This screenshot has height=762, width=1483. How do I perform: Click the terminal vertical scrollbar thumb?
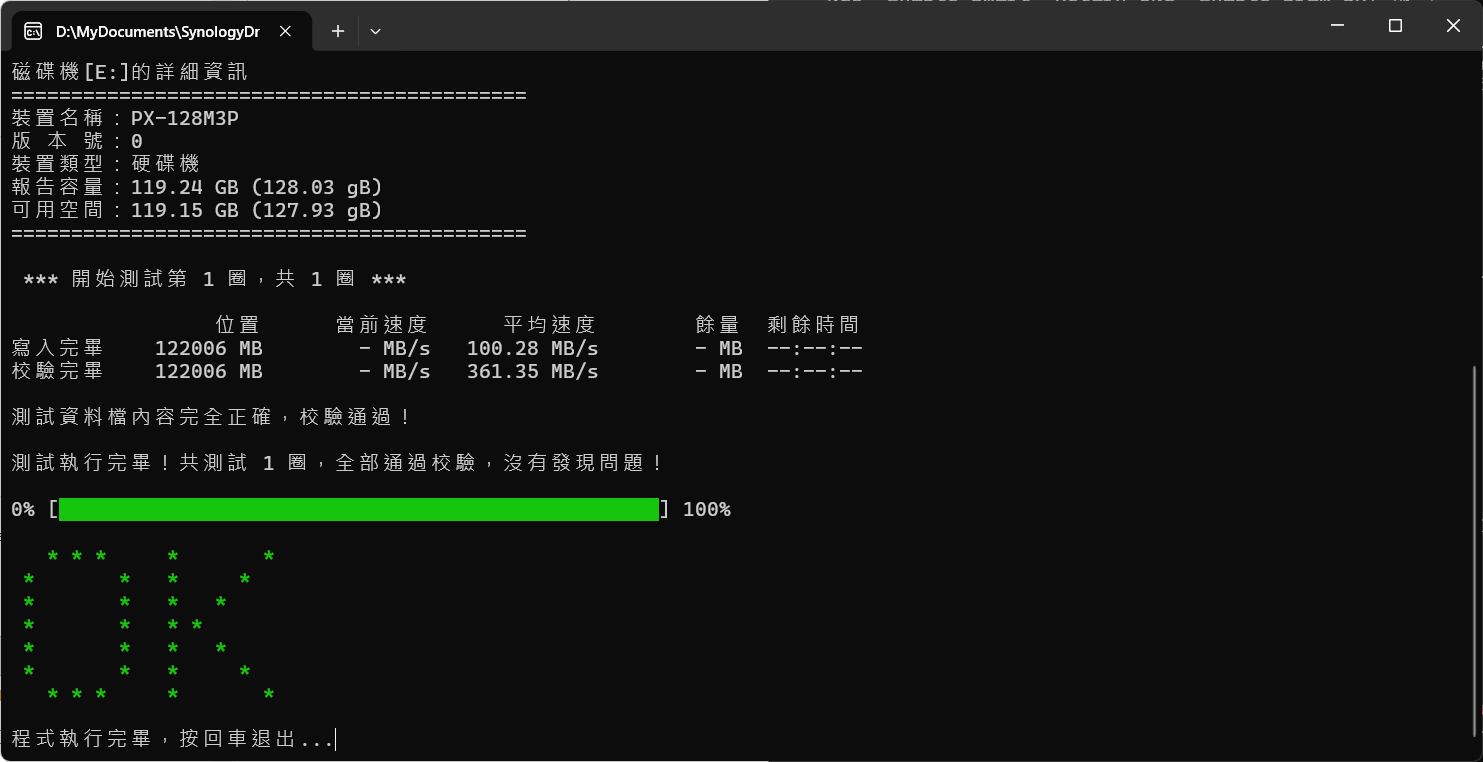tap(1476, 551)
